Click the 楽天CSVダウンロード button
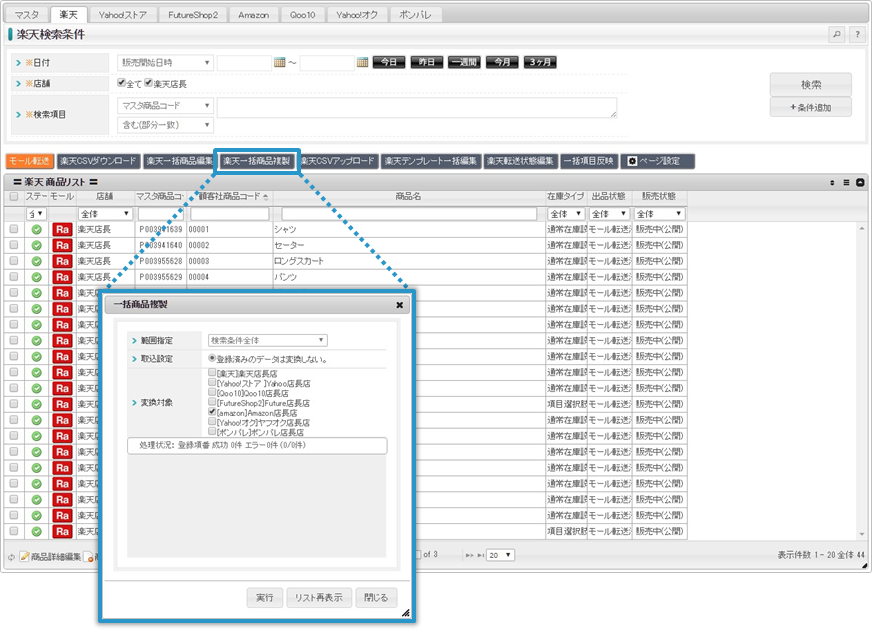This screenshot has height=632, width=872. pos(98,161)
